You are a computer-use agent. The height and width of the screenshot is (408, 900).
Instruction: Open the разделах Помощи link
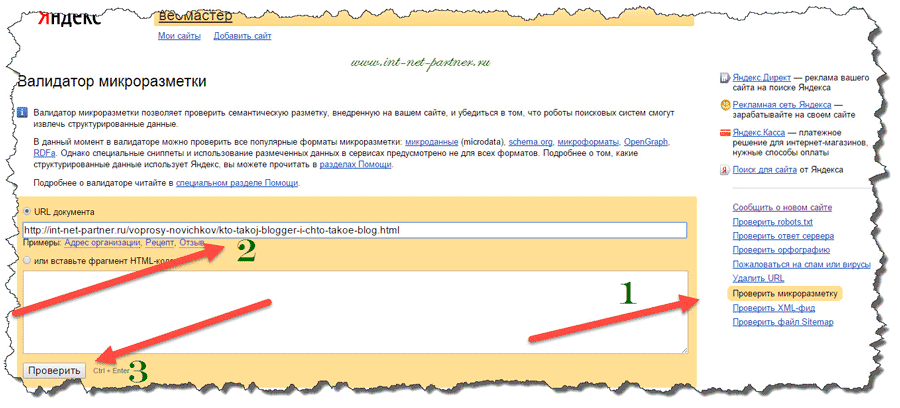coord(355,164)
